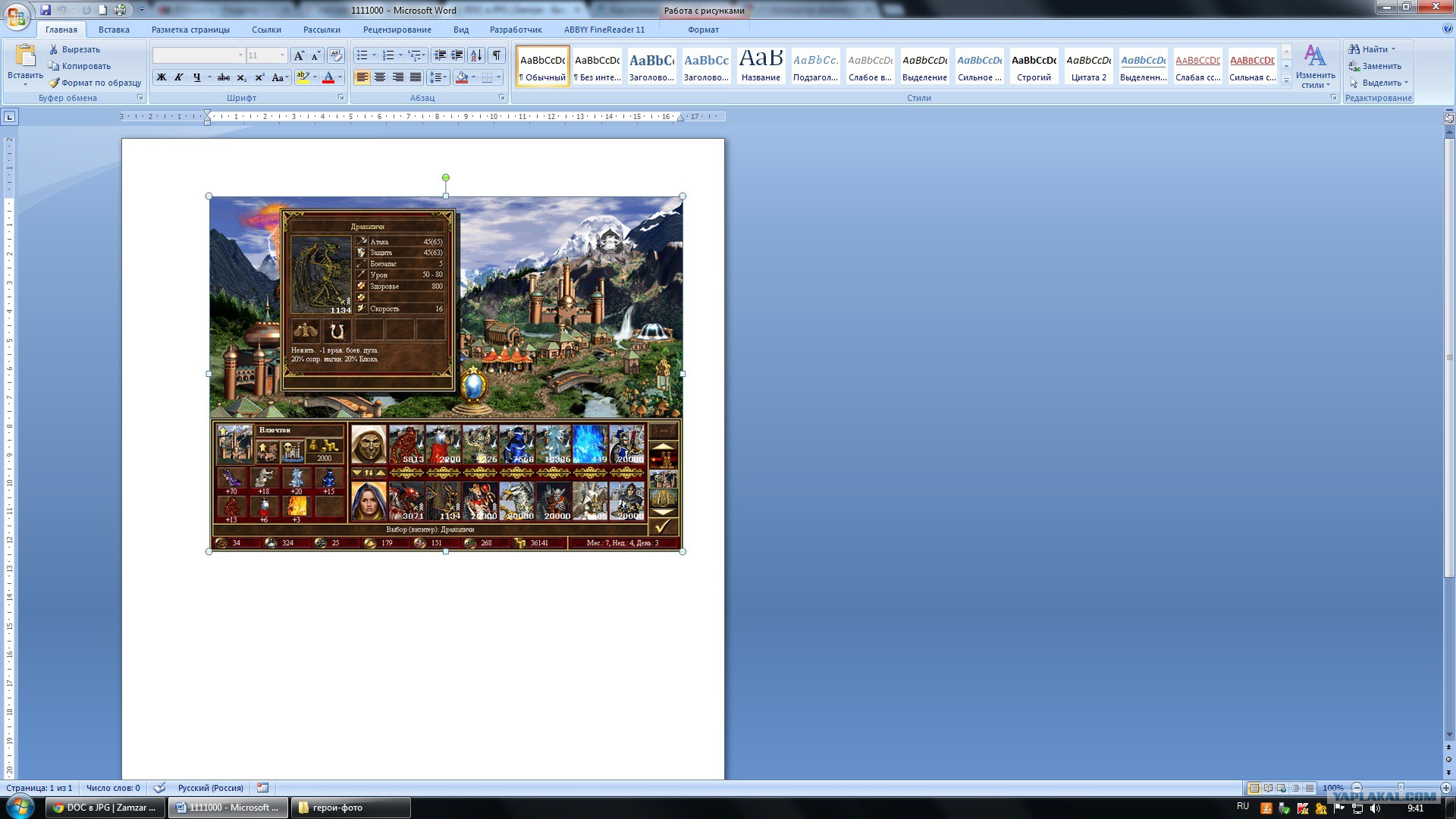Switch to Full Screen Reading view
Viewport: 1456px width, 819px height.
pos(1268,788)
